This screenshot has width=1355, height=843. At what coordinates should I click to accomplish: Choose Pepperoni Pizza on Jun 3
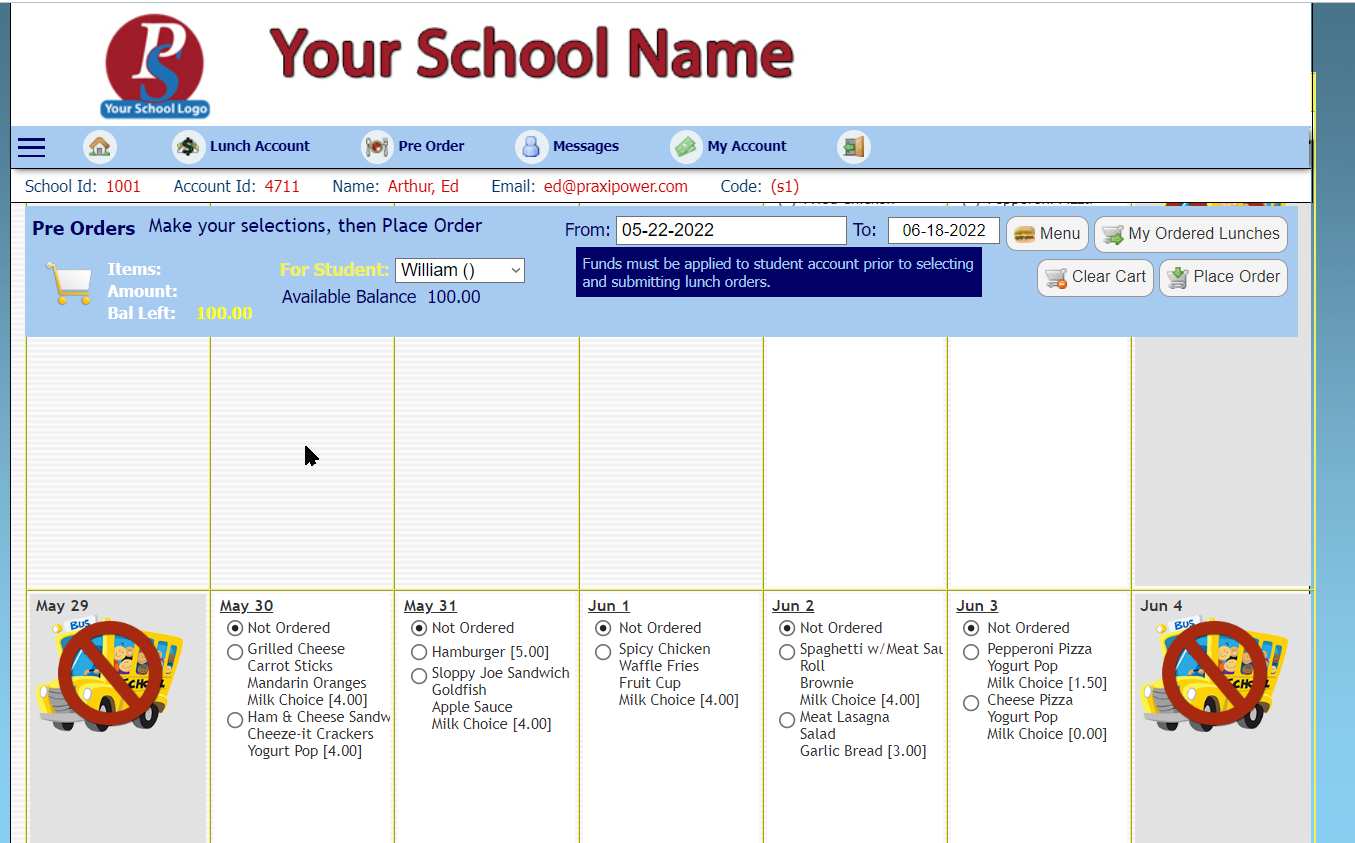(x=971, y=652)
